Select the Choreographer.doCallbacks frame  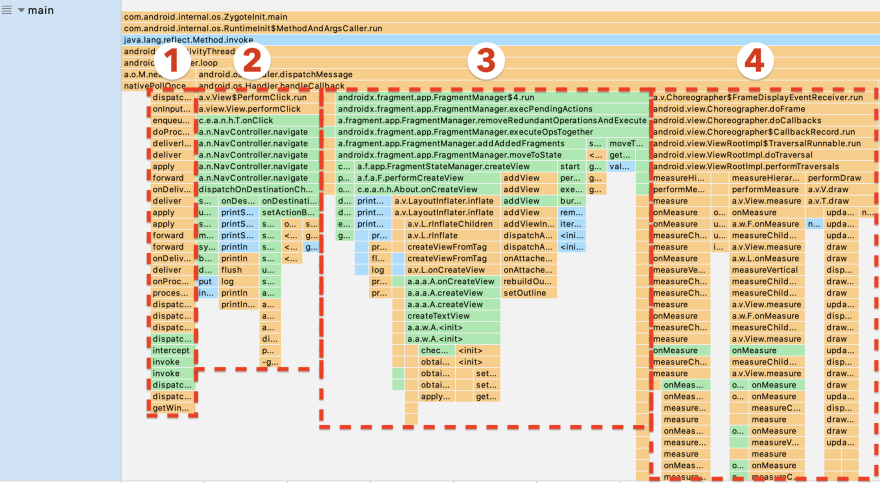pos(763,120)
